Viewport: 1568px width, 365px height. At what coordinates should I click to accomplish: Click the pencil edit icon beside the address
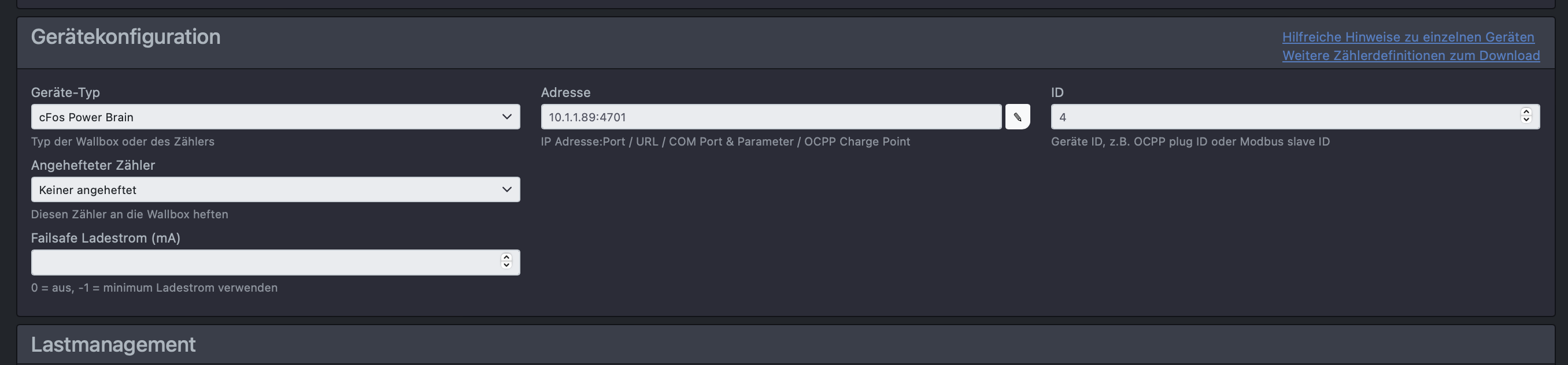click(1017, 117)
